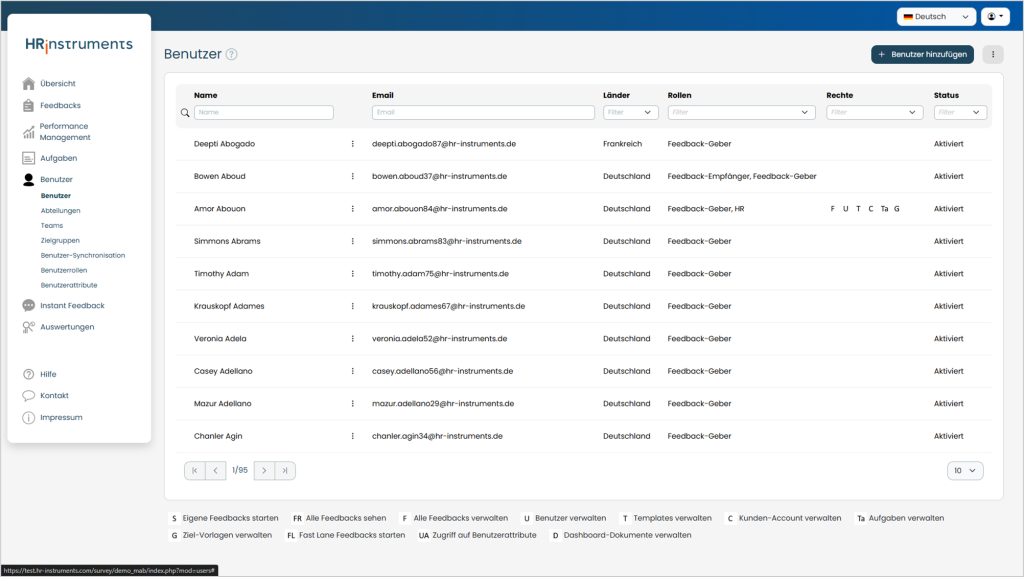Click the name Krauskopf Adames
The height and width of the screenshot is (577, 1024).
click(229, 306)
